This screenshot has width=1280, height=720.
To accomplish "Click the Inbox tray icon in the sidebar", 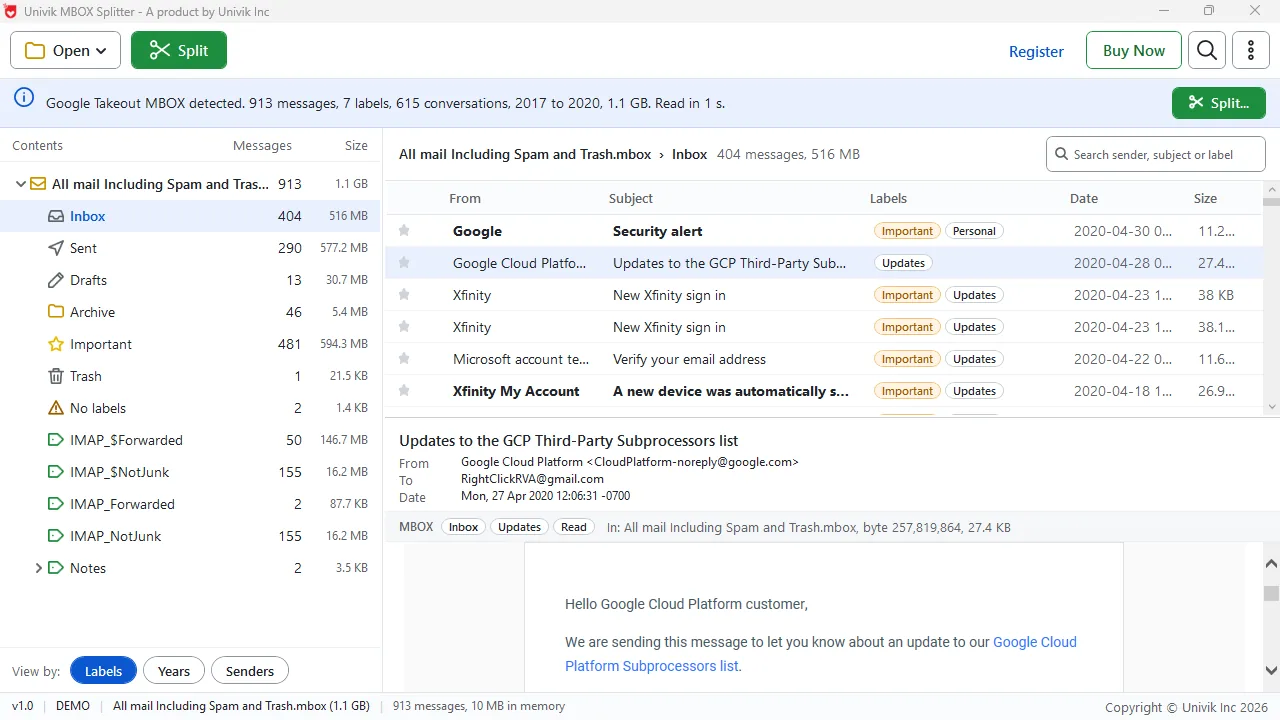I will pyautogui.click(x=56, y=216).
